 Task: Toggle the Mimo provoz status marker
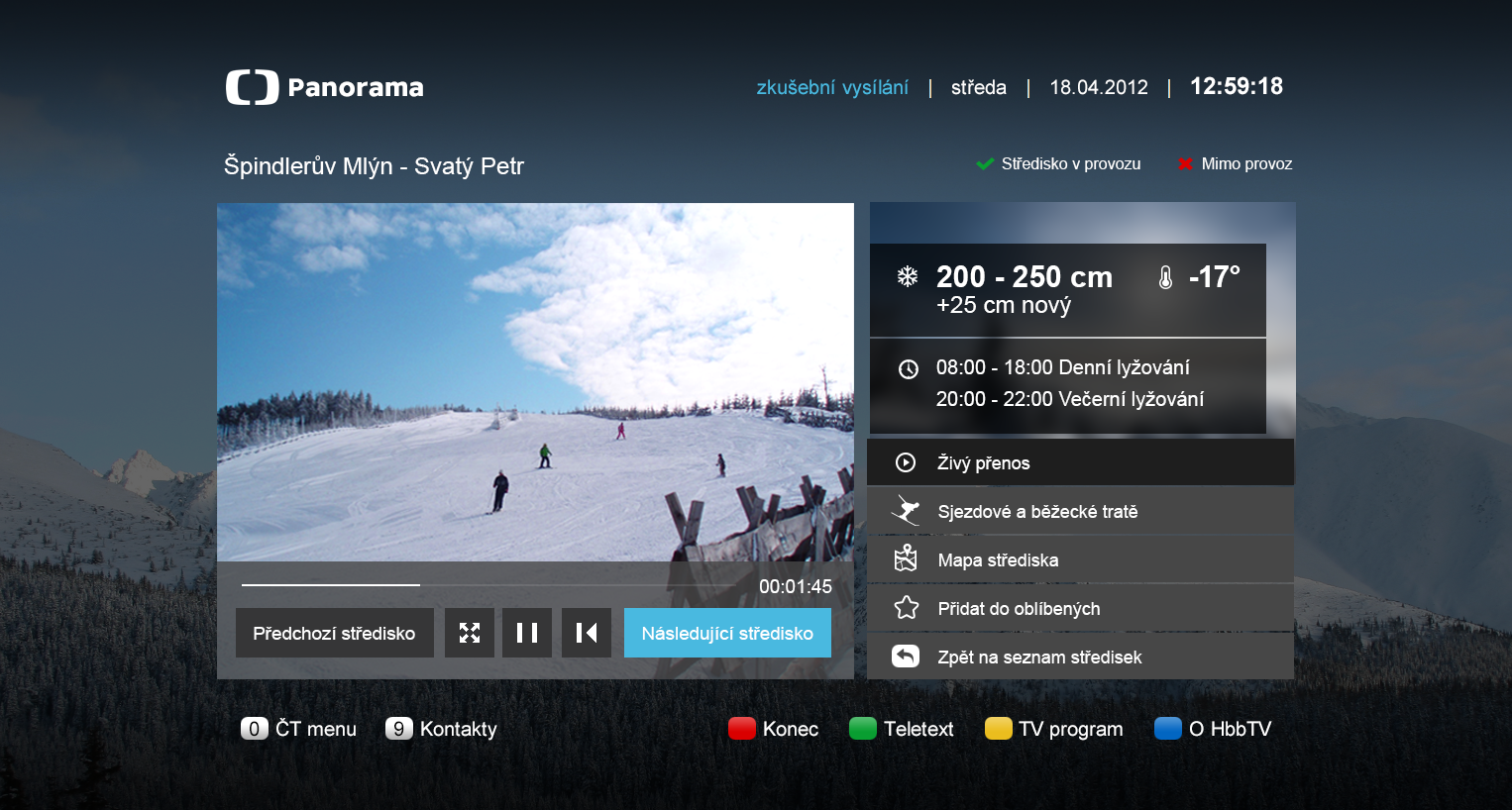tap(1185, 163)
